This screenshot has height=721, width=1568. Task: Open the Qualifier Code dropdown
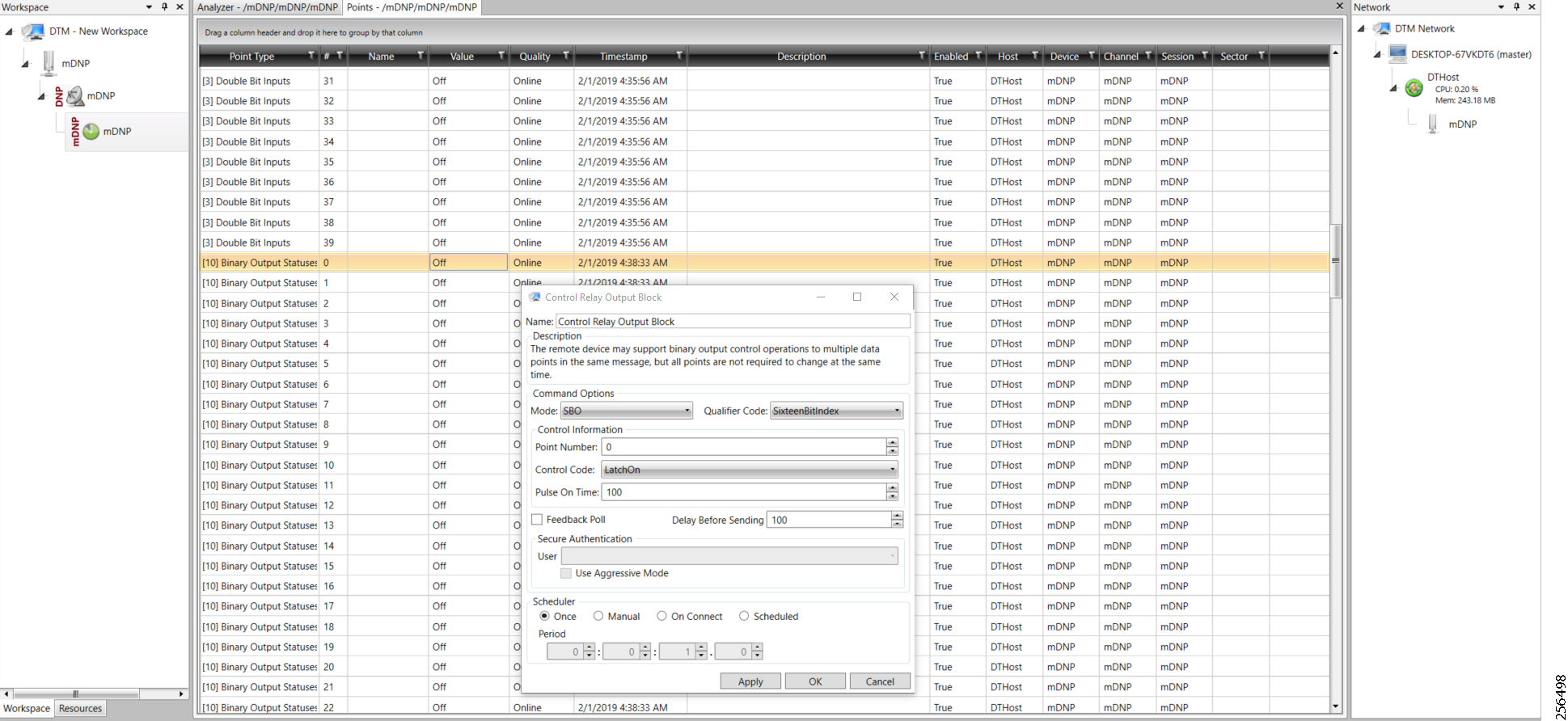tap(836, 411)
